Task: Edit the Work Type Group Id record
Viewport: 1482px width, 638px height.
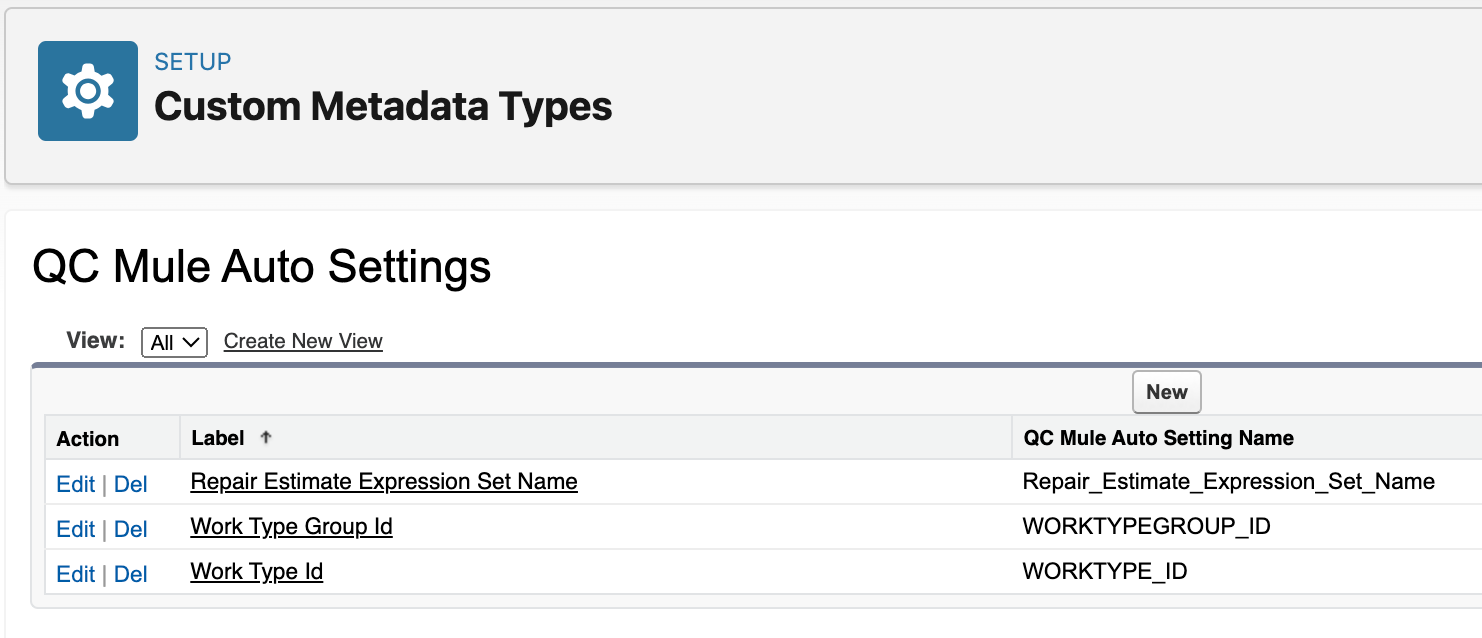Action: (x=75, y=529)
